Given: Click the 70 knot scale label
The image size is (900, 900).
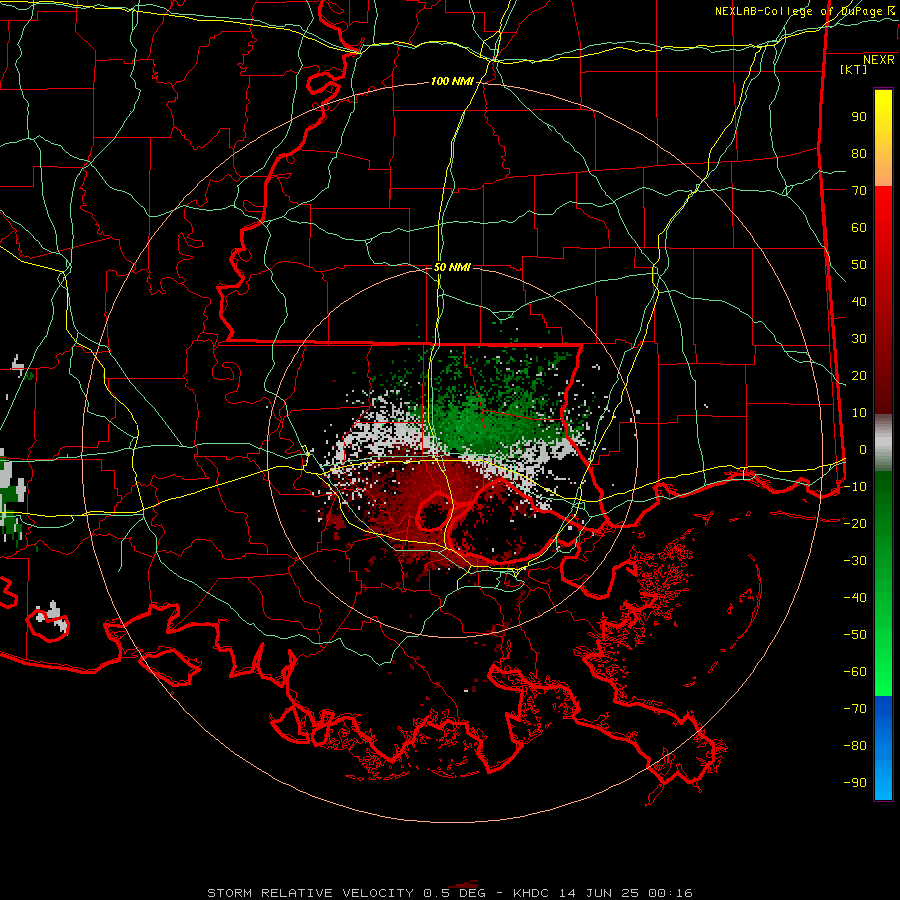Looking at the screenshot, I should pos(859,191).
